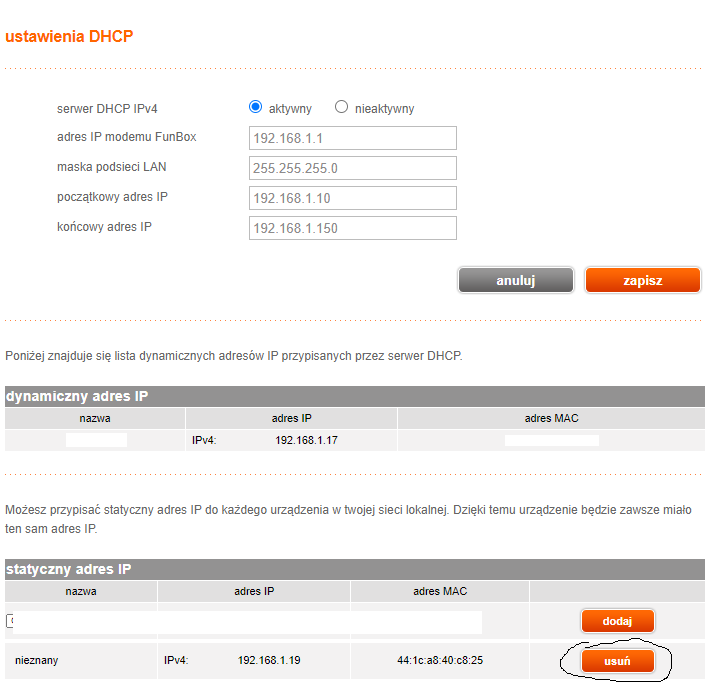Click the dynamiczny adres IP table header
Viewport: 714px width, 683px height.
(77, 396)
